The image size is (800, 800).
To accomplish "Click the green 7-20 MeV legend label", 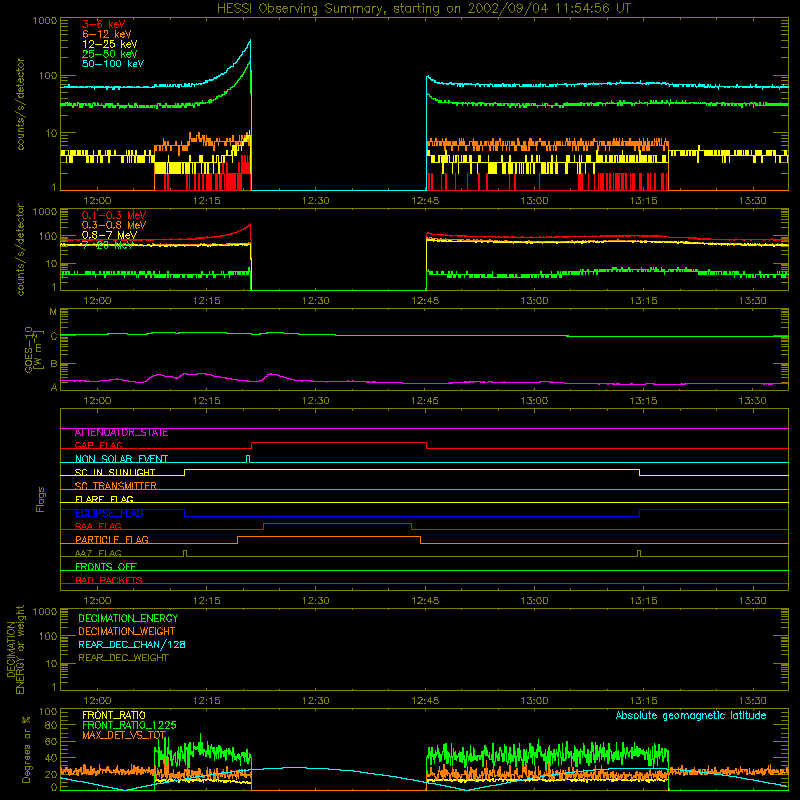I will (x=108, y=245).
